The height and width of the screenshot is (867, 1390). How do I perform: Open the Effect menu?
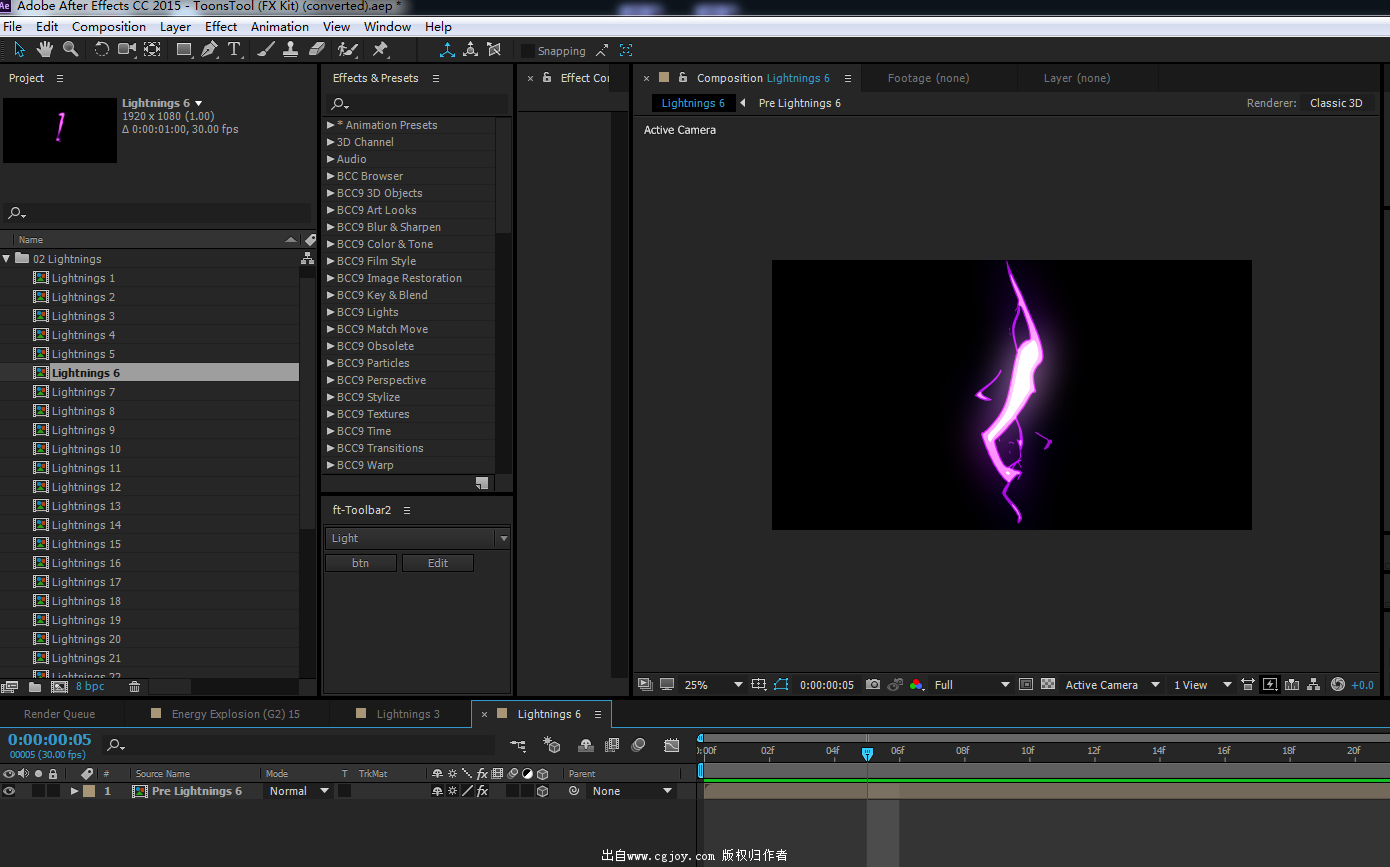pos(221,26)
